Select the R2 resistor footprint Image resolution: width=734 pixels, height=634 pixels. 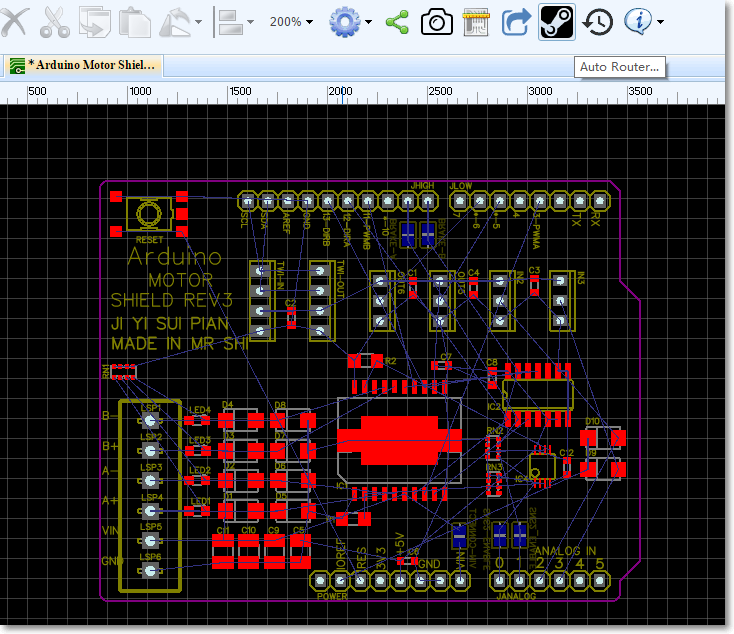(366, 361)
